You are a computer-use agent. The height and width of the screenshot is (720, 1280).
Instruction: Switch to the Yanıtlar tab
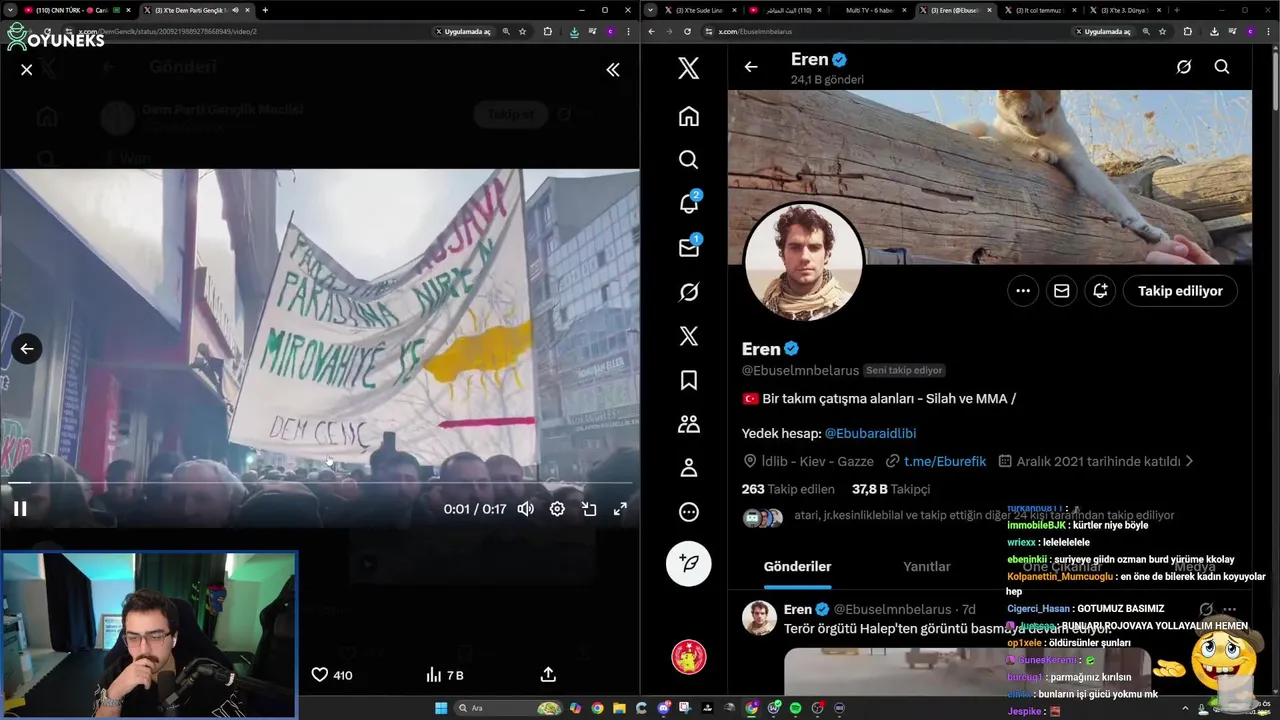(x=927, y=566)
